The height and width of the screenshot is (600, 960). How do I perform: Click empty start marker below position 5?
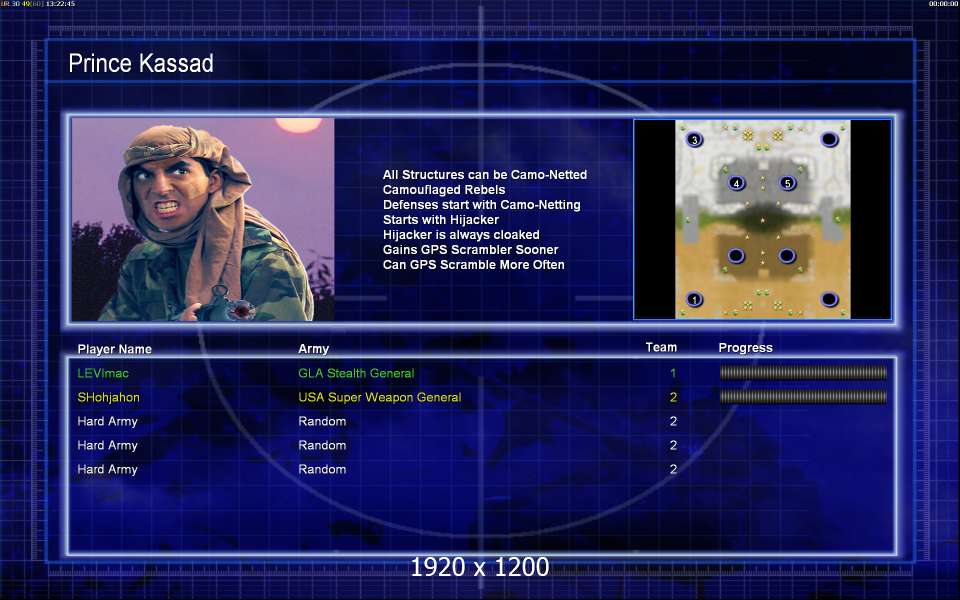(787, 255)
